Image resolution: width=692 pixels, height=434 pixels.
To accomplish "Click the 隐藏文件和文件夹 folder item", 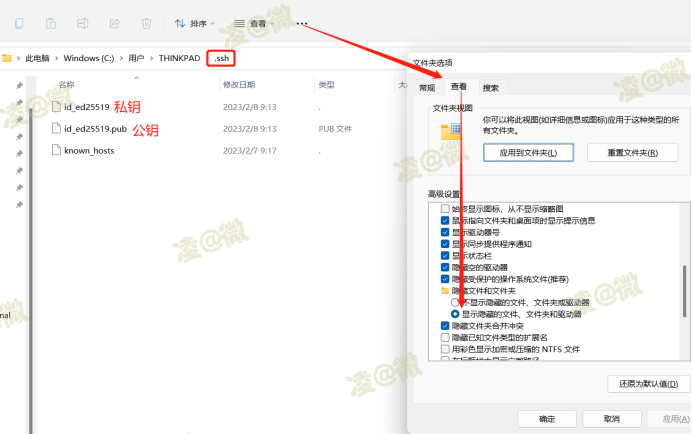I will (x=478, y=291).
